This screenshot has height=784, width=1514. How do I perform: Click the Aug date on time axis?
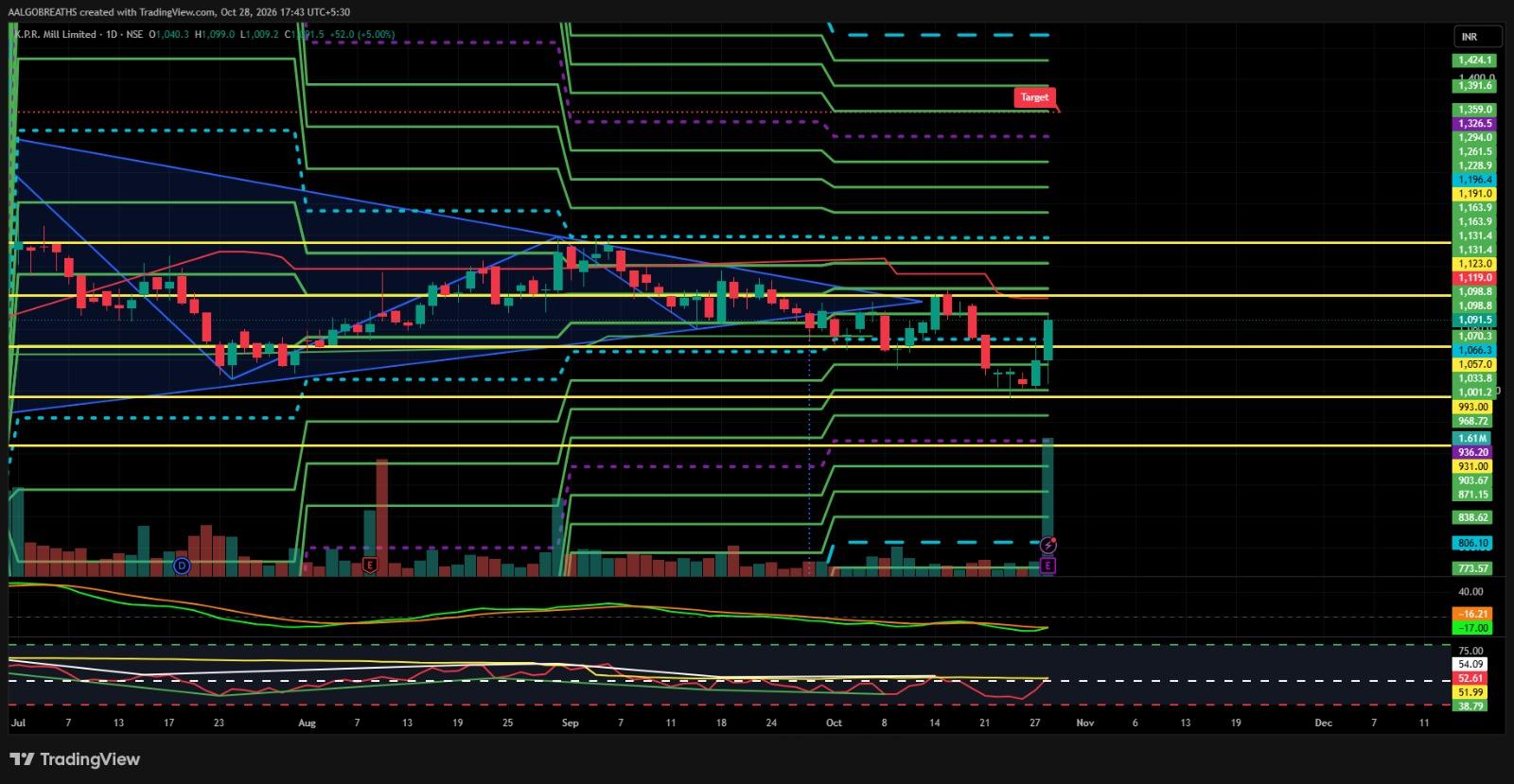[x=307, y=723]
